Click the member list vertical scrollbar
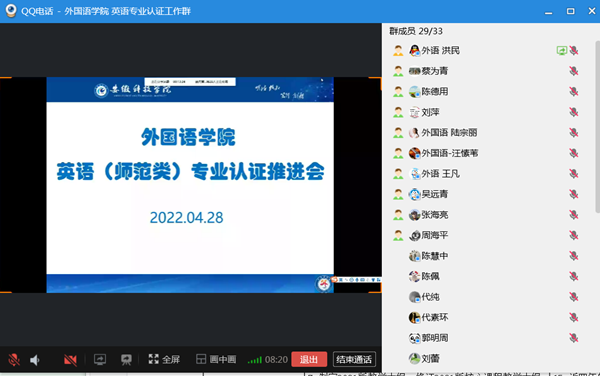This screenshot has height=376, width=600. coord(597,126)
